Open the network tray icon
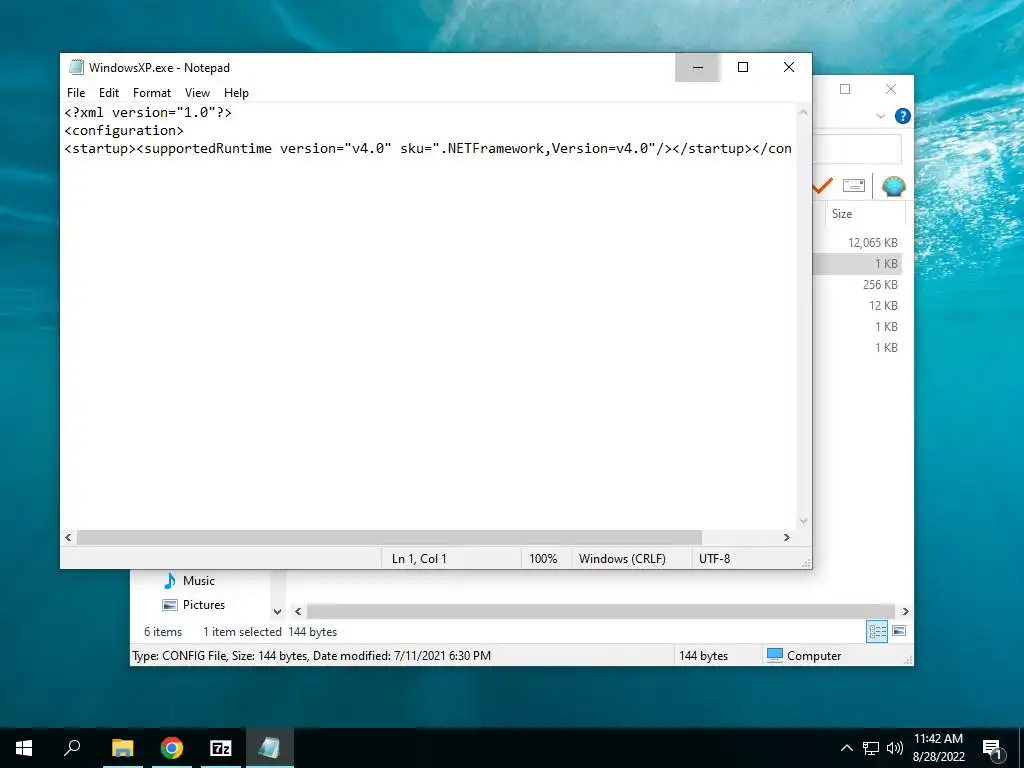 (x=871, y=748)
